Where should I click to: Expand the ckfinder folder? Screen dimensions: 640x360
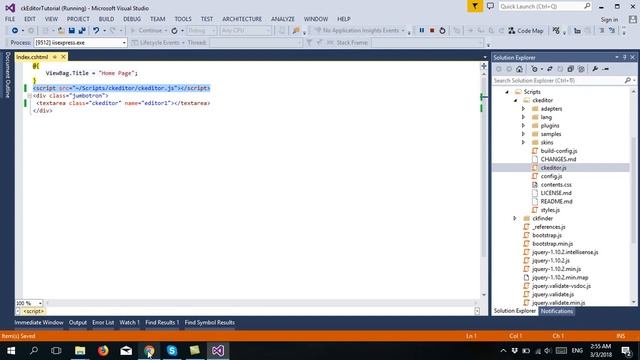click(x=515, y=218)
